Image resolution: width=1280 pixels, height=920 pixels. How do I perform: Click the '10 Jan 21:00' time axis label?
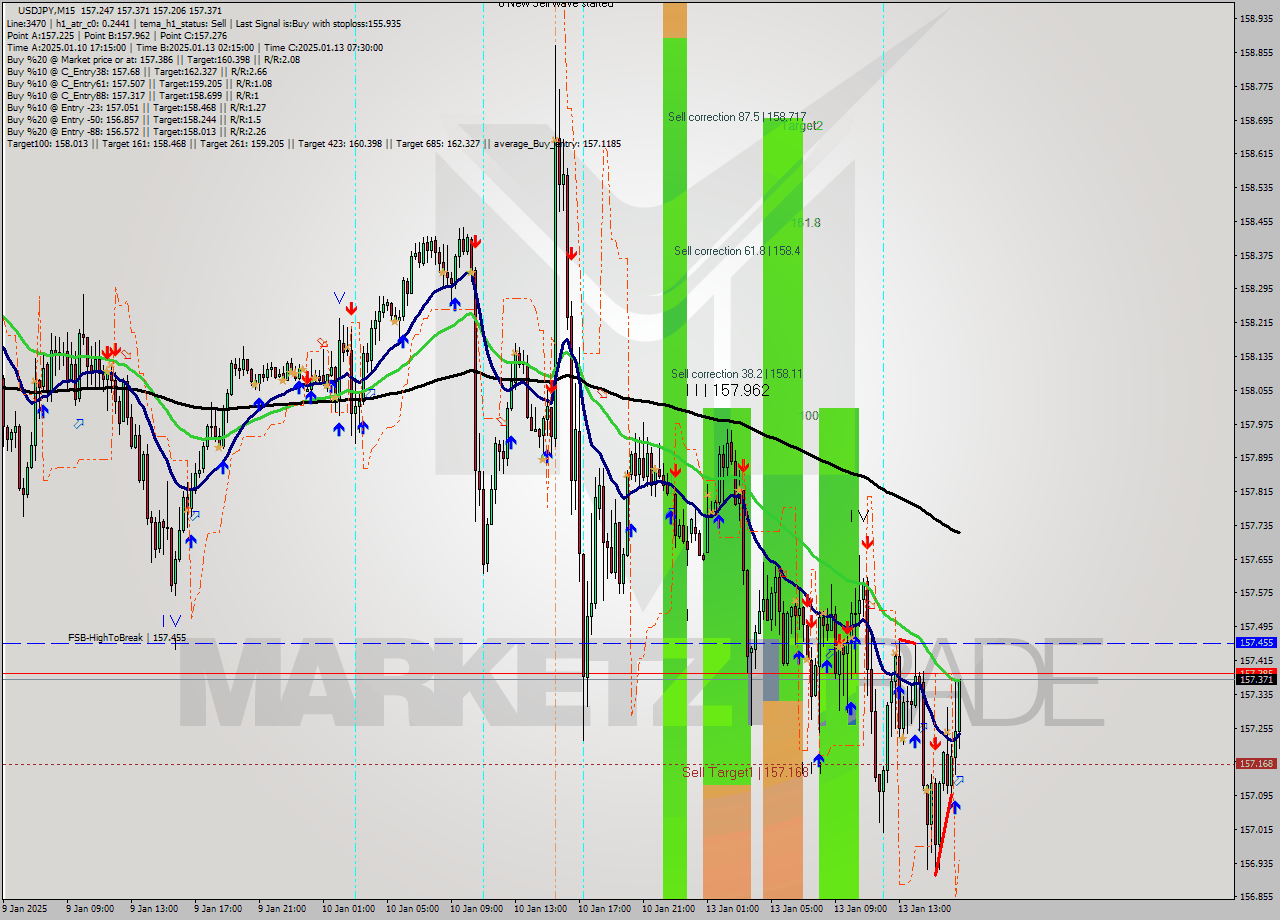[669, 909]
